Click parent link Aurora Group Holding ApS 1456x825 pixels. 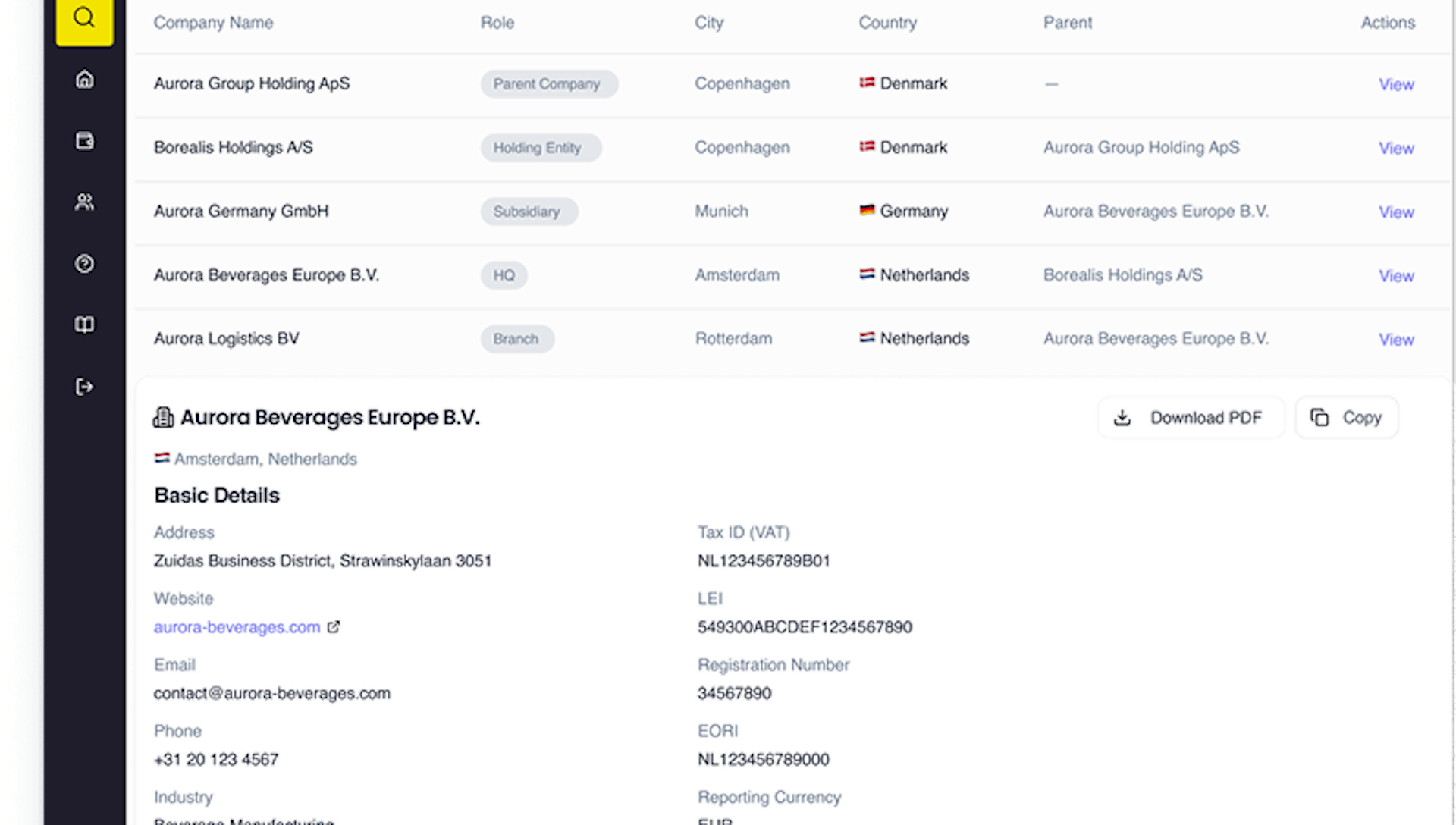tap(1141, 147)
